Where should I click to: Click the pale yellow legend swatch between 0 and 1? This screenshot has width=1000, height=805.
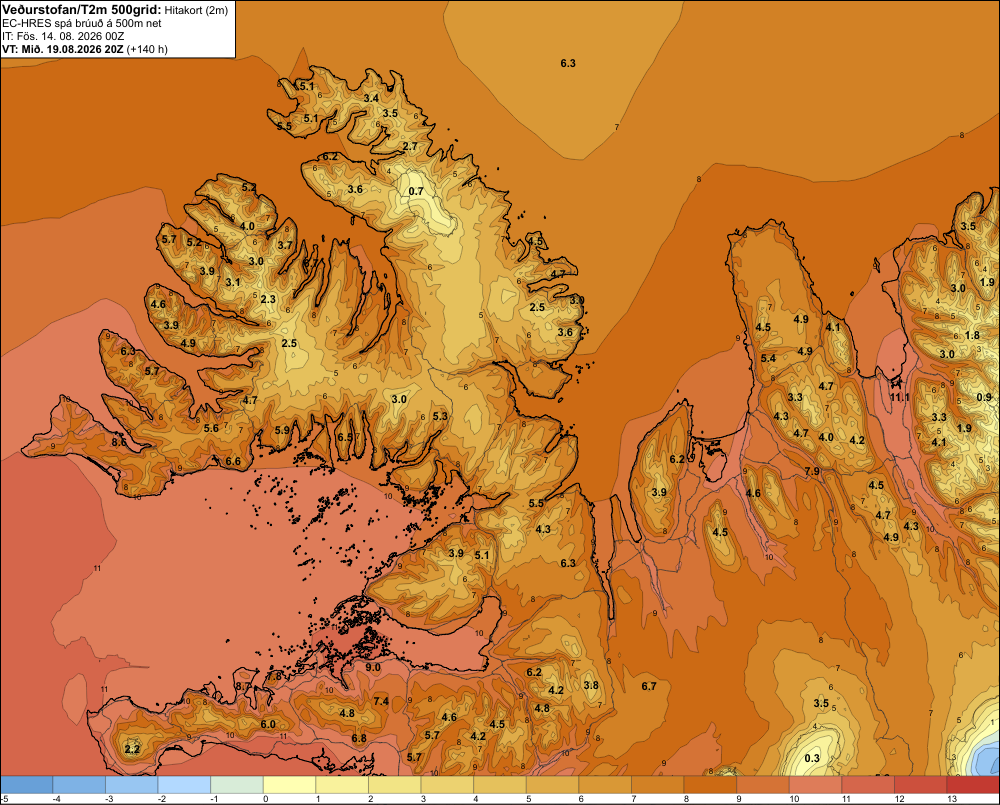[290, 785]
